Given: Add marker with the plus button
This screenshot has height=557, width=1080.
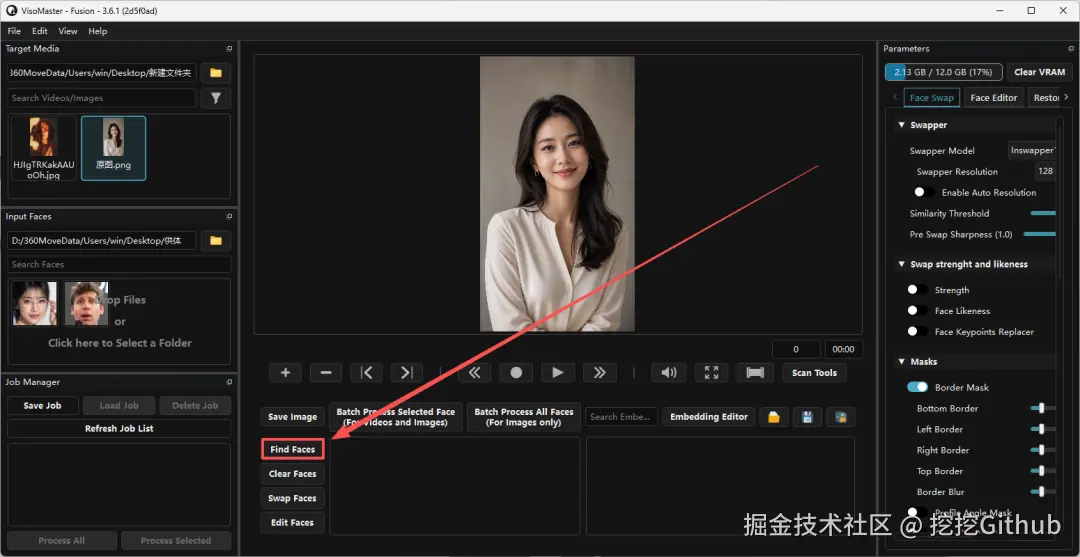Looking at the screenshot, I should 286,372.
